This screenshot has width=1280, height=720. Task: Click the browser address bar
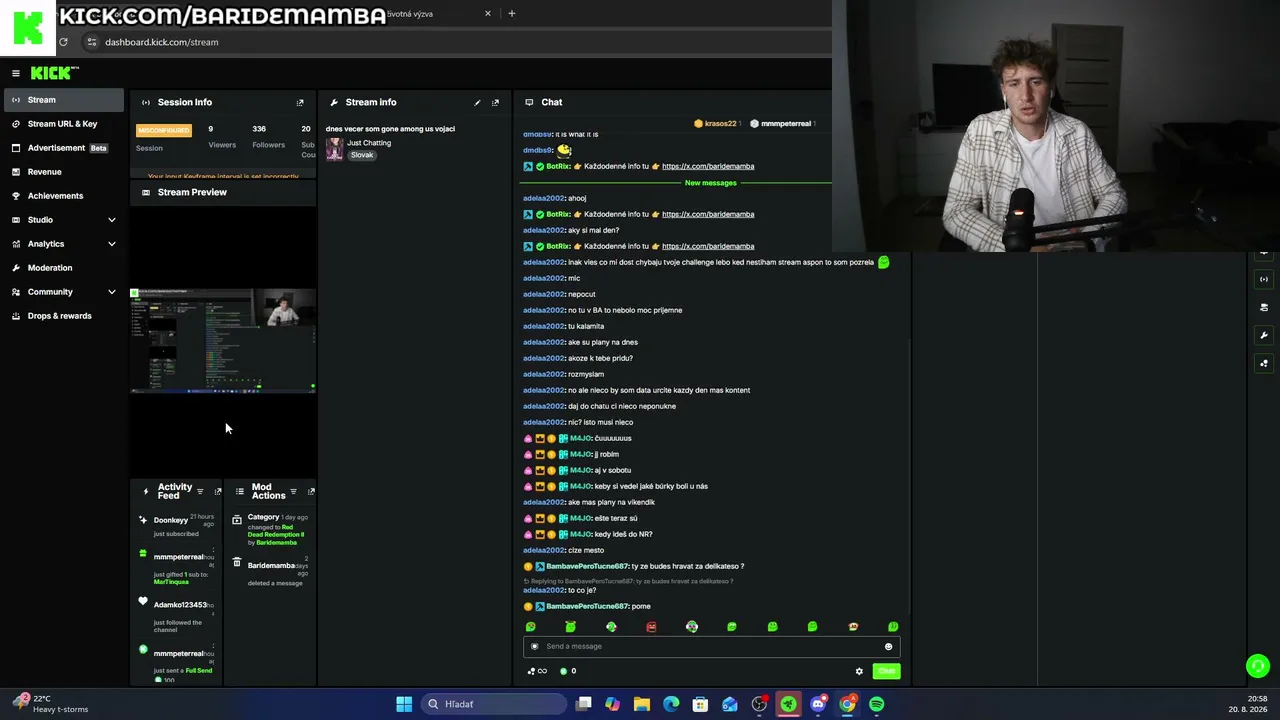click(x=455, y=42)
